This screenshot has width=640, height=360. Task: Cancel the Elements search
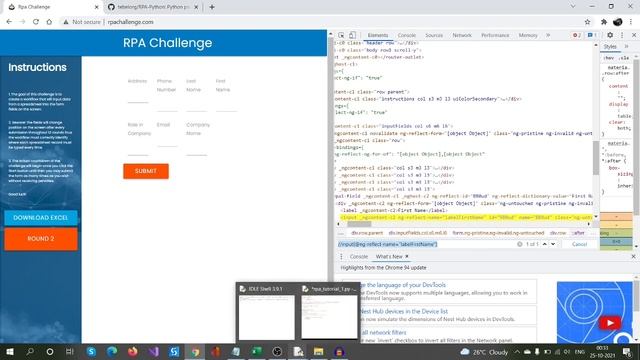click(579, 244)
